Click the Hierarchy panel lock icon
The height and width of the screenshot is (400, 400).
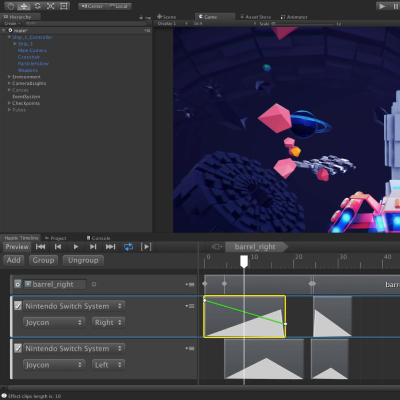141,17
